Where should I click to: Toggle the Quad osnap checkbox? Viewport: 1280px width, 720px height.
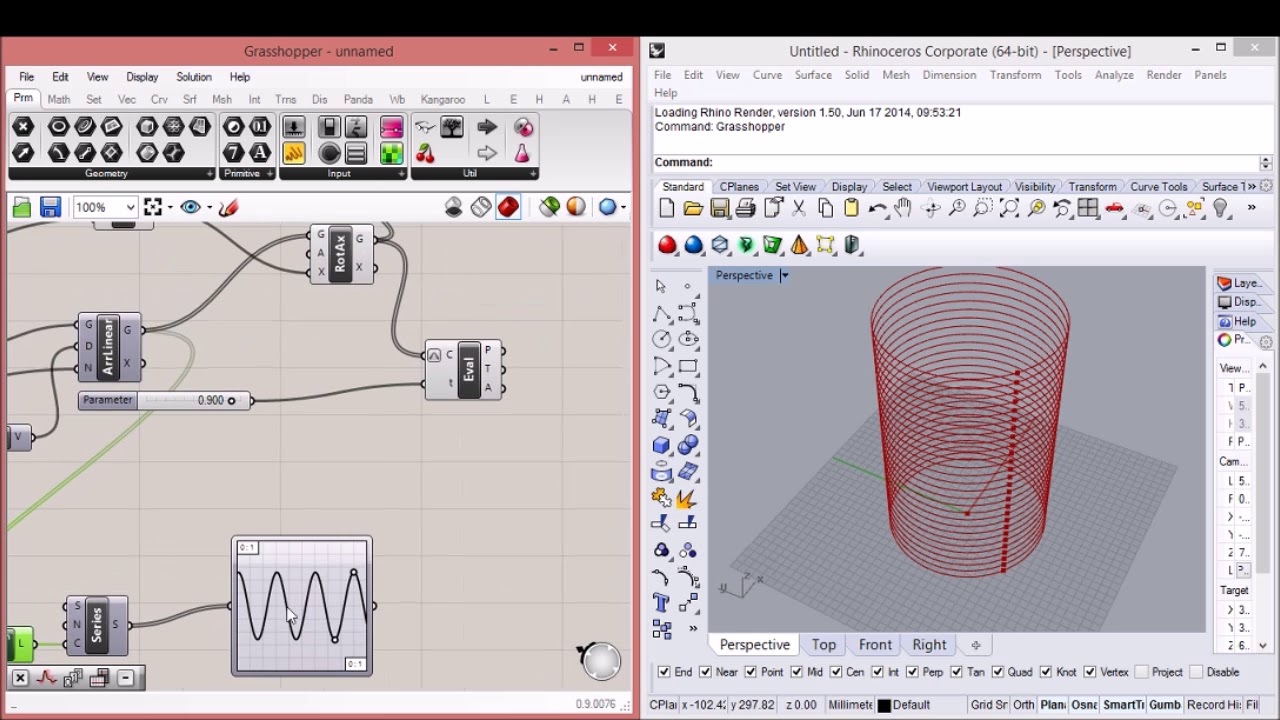coord(998,672)
